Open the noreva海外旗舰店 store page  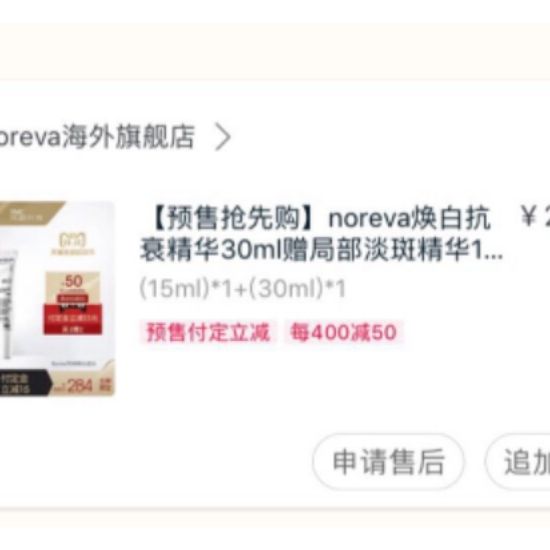tap(97, 137)
